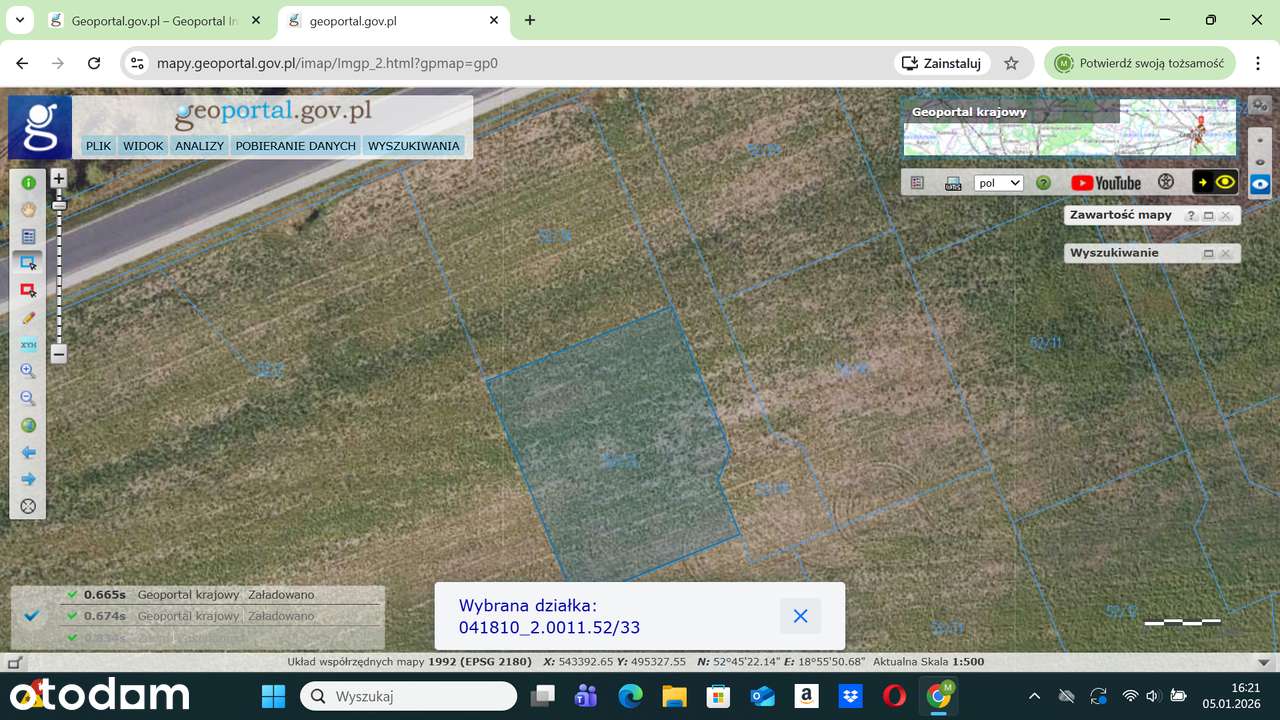Close the Wyszukiwanie panel
This screenshot has width=1280, height=720.
[1225, 254]
